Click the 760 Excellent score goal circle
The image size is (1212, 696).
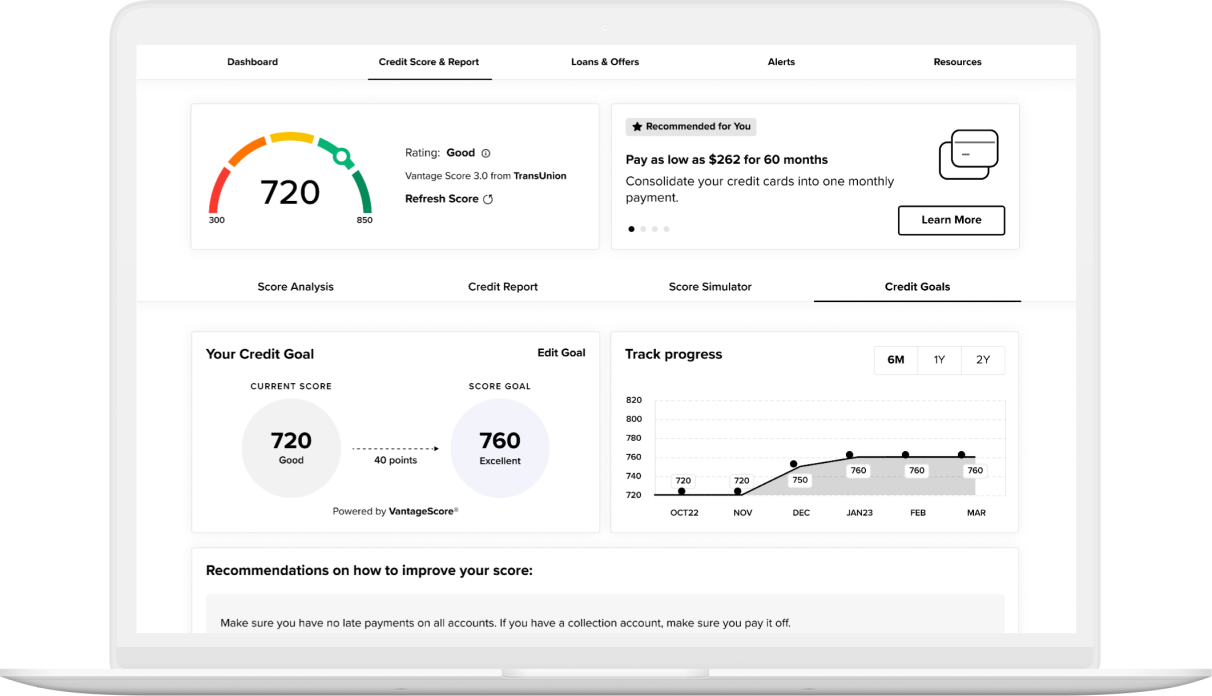tap(500, 447)
